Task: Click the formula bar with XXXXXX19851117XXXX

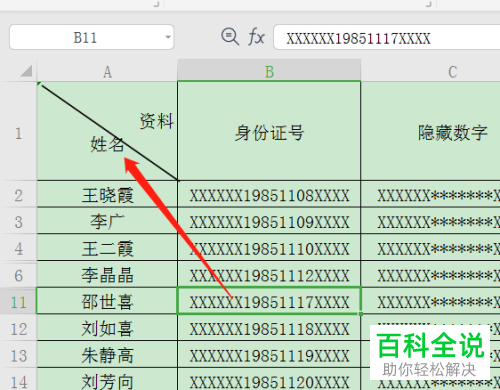Action: pos(387,37)
